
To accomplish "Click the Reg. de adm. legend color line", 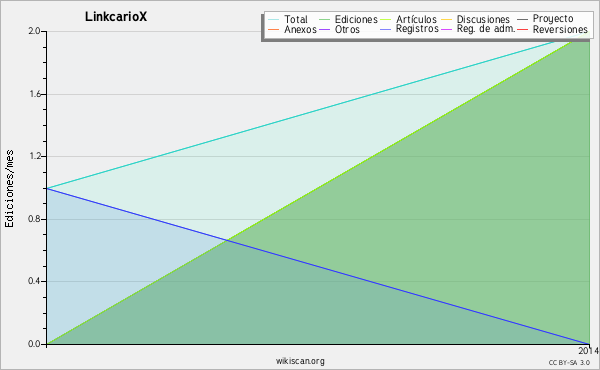I will tap(447, 29).
